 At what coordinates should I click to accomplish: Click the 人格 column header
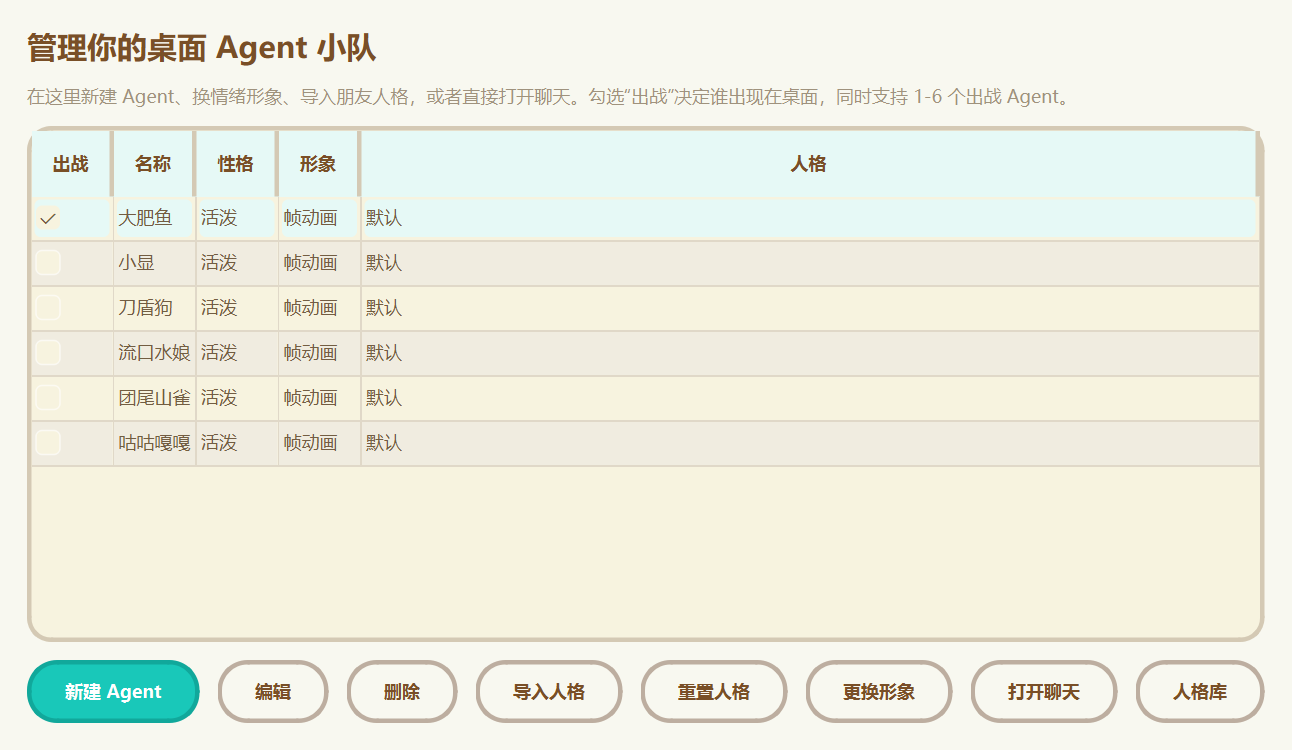click(809, 164)
